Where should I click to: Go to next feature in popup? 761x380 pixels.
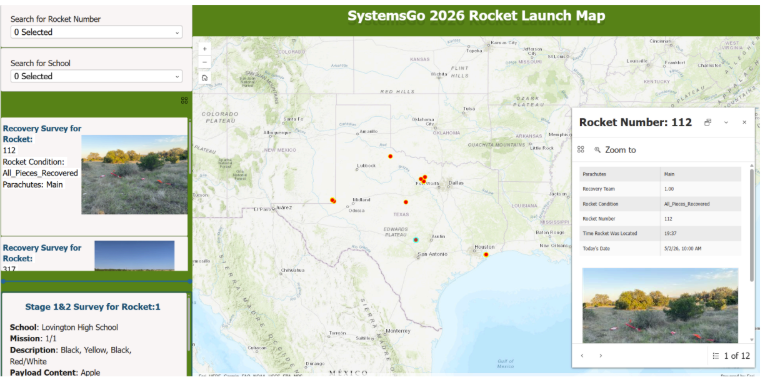coord(600,356)
